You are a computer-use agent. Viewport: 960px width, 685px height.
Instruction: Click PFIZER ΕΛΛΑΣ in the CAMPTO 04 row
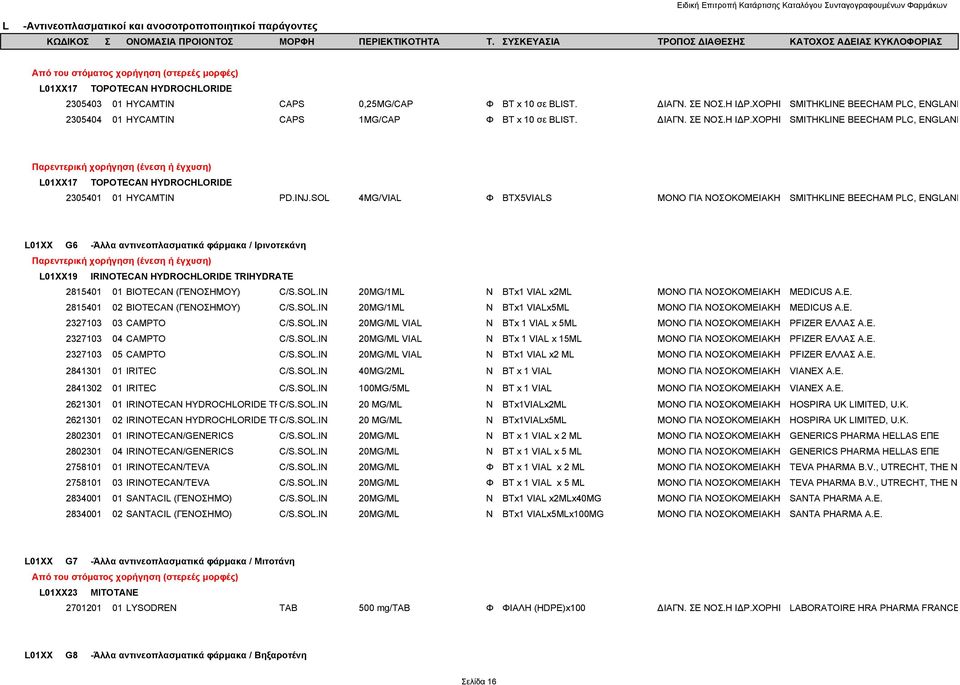(x=832, y=339)
